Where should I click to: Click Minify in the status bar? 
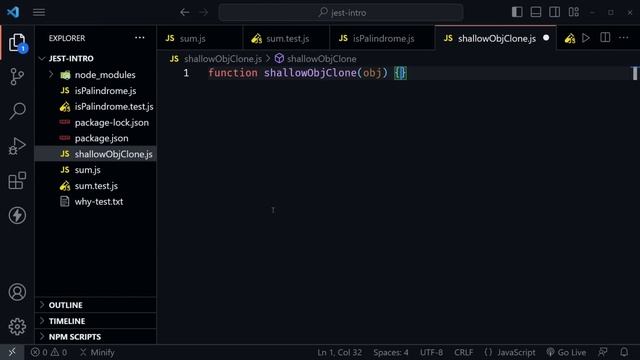pyautogui.click(x=97, y=352)
